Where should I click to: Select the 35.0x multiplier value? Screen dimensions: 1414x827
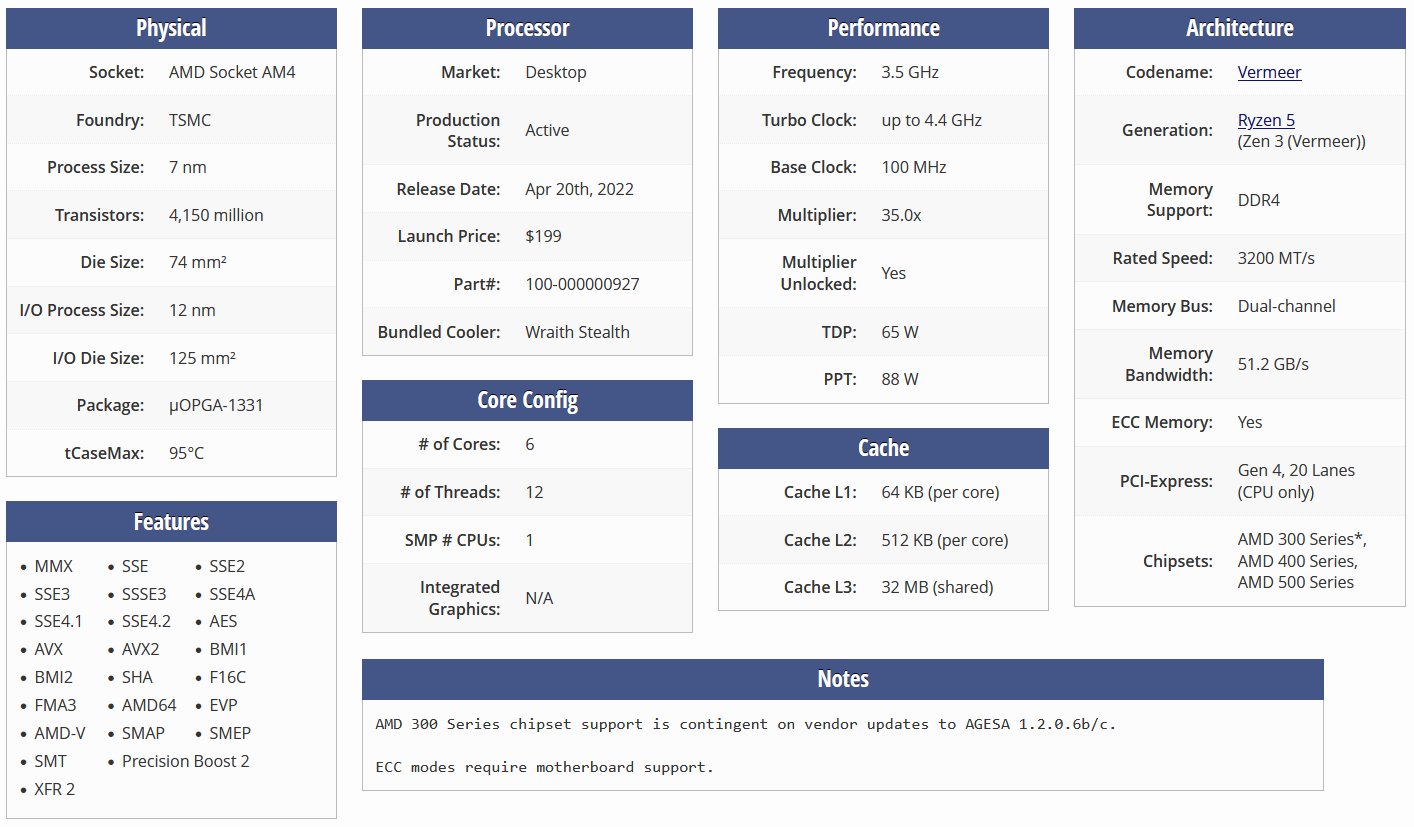click(901, 215)
